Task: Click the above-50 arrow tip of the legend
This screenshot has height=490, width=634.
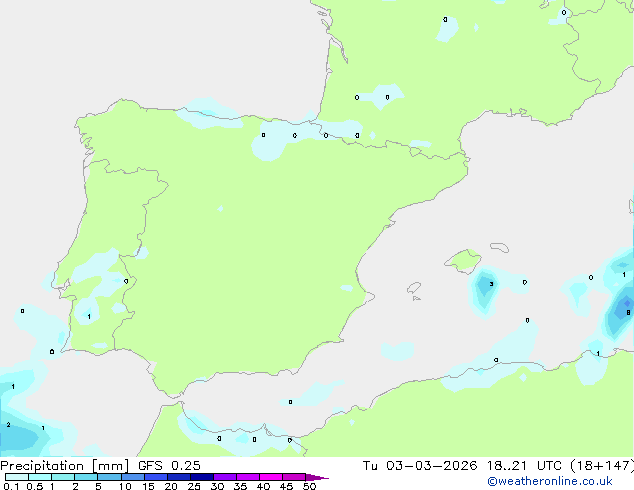Action: [x=317, y=477]
